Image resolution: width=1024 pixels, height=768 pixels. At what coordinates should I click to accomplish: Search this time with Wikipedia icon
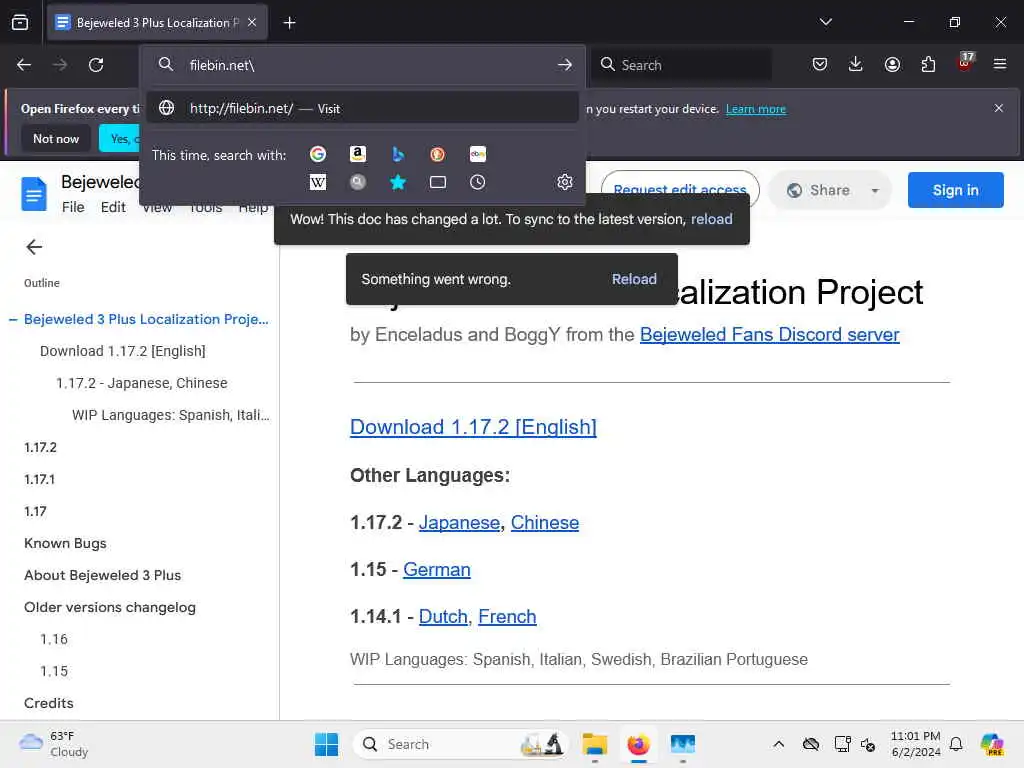coord(318,182)
